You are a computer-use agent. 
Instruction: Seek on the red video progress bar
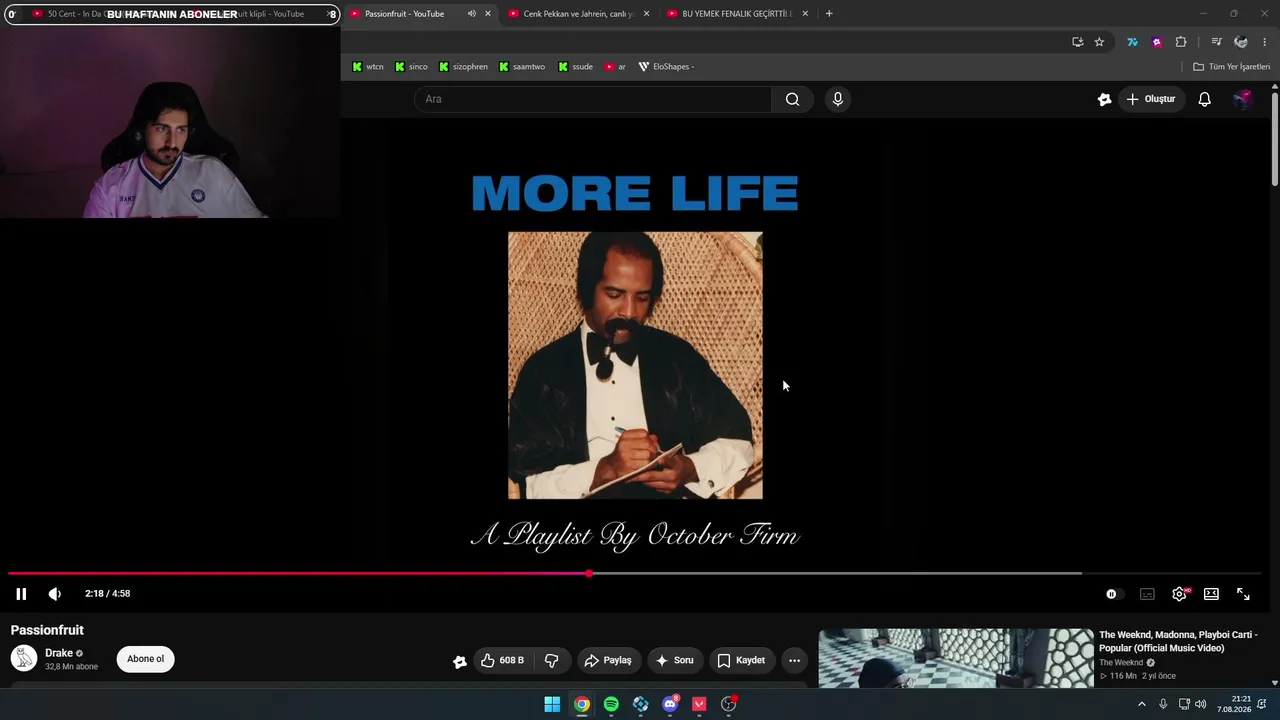(x=634, y=574)
